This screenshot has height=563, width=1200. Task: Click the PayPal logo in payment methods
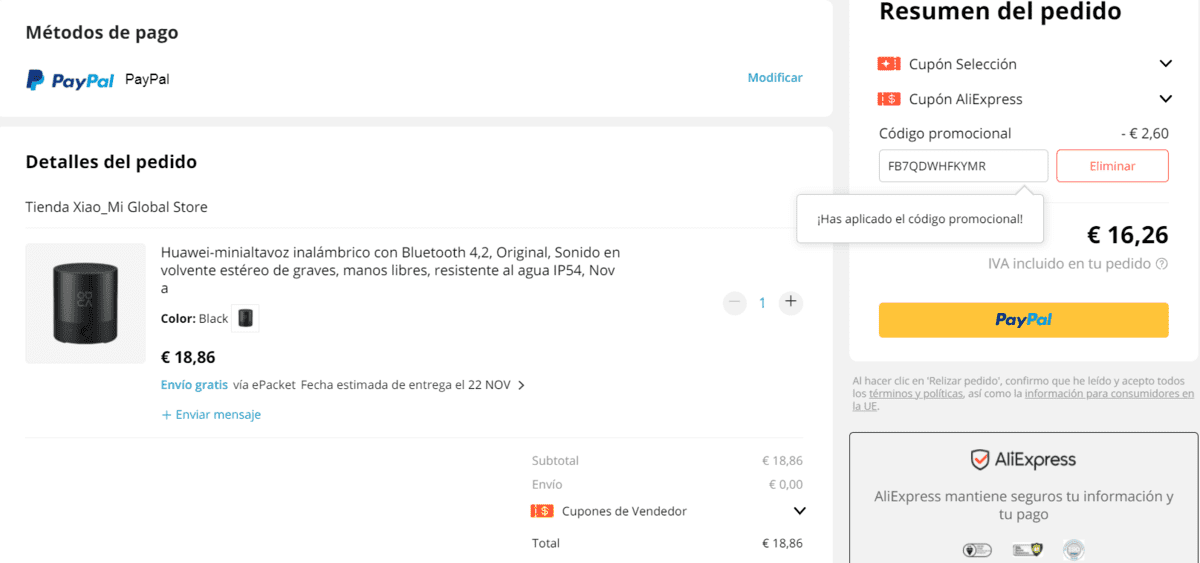(x=70, y=80)
